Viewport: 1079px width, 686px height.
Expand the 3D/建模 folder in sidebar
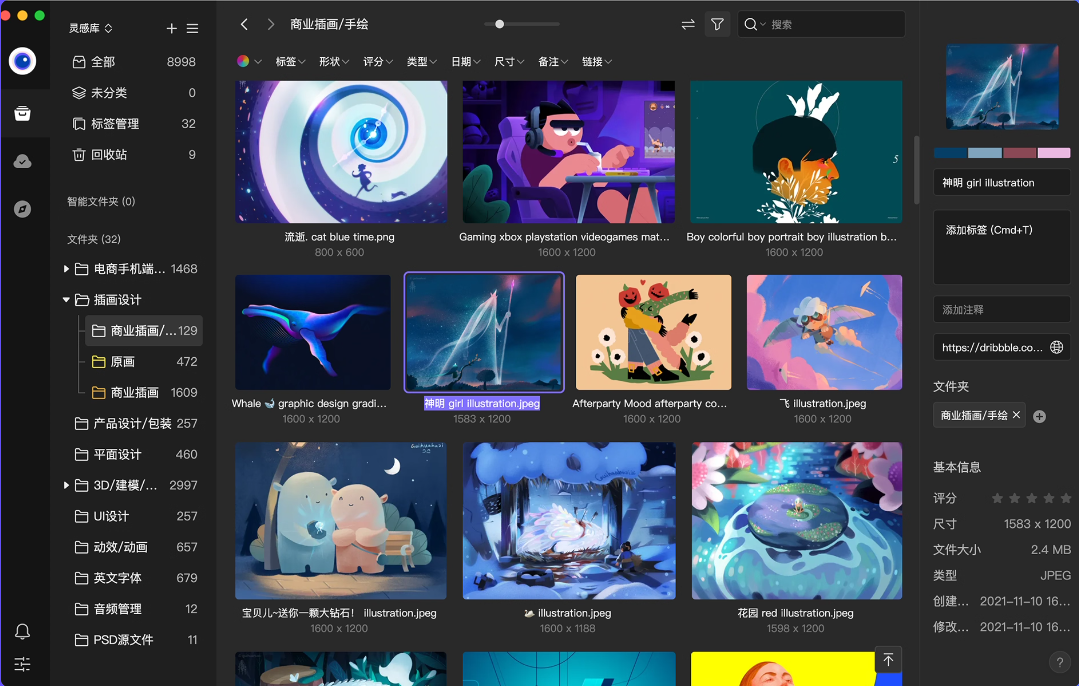(x=64, y=485)
